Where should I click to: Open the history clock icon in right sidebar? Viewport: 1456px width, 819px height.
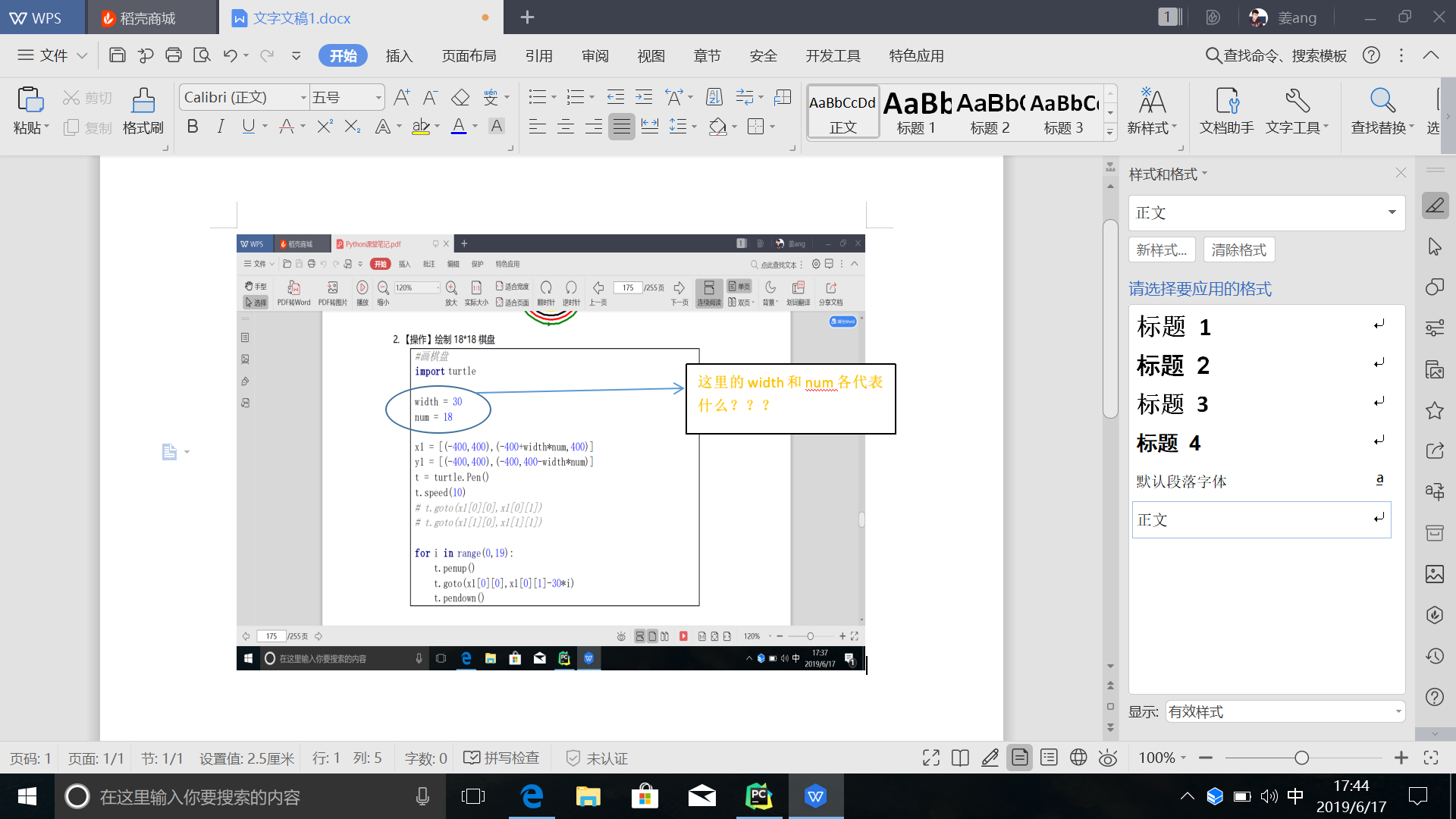coord(1435,656)
